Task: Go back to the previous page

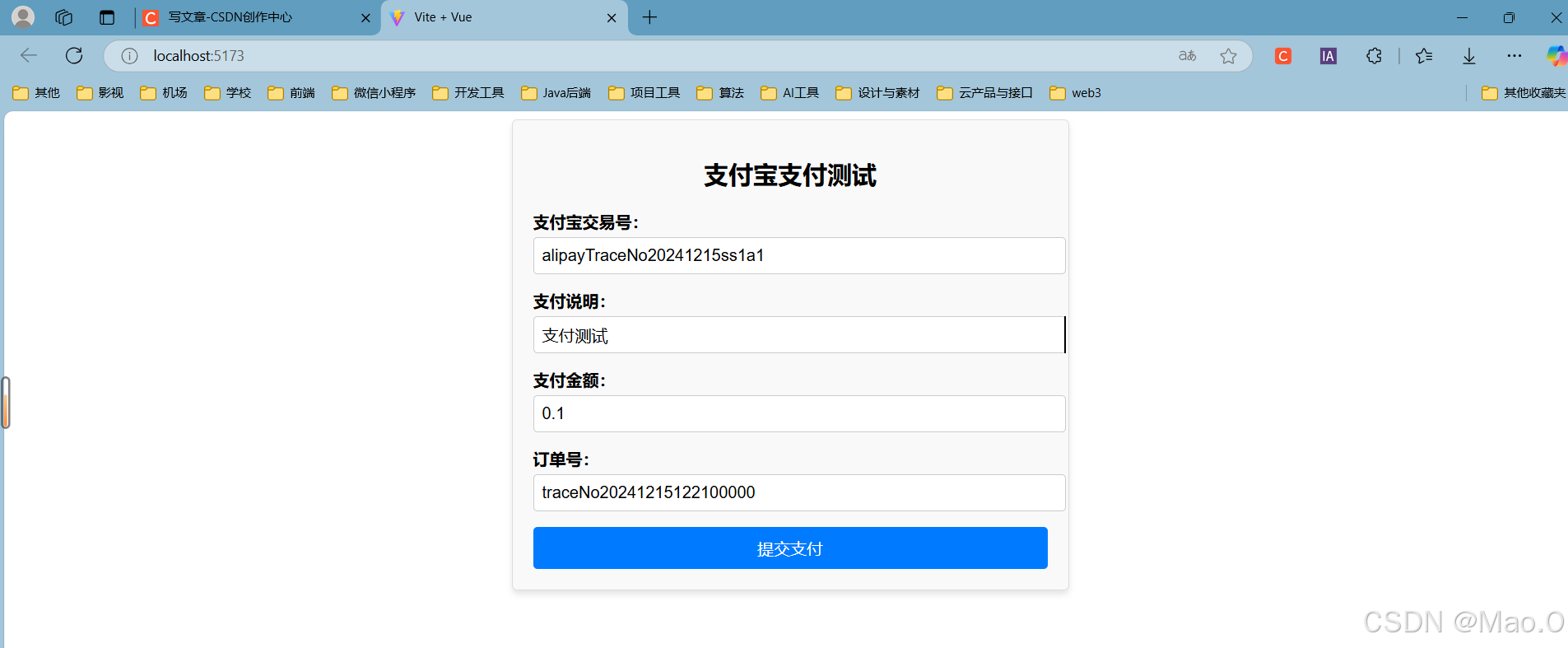Action: point(29,56)
